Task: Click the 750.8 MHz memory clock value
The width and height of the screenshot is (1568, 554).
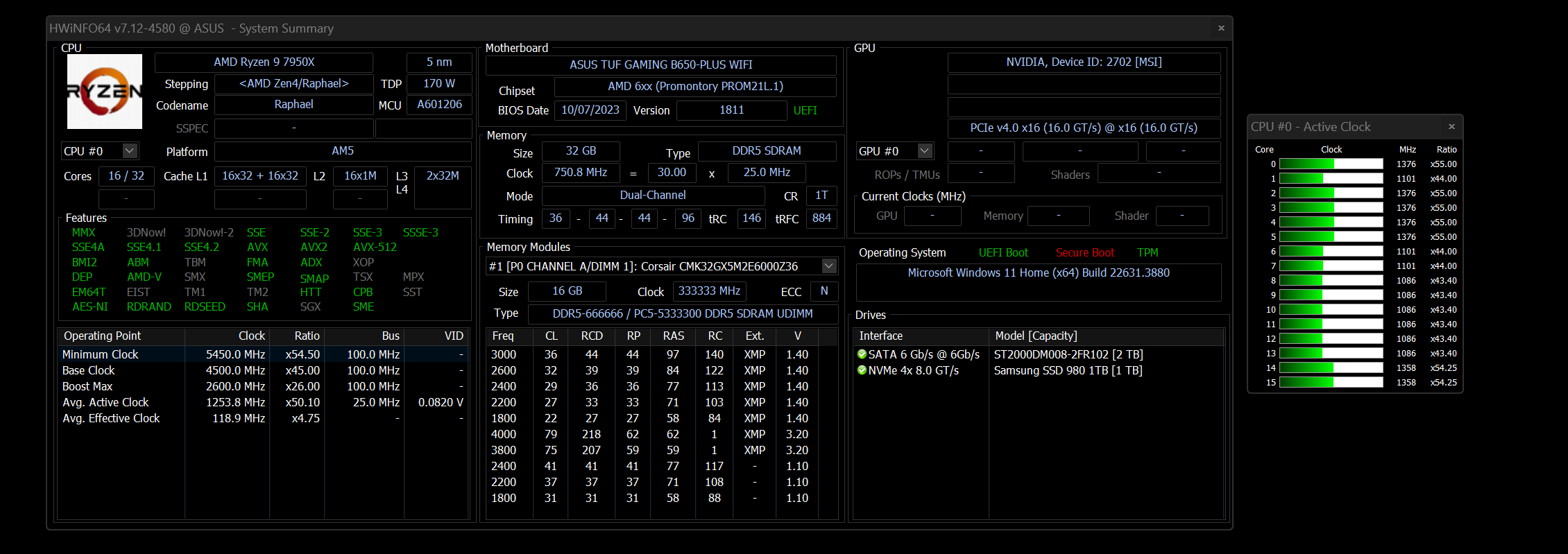Action: [x=581, y=173]
